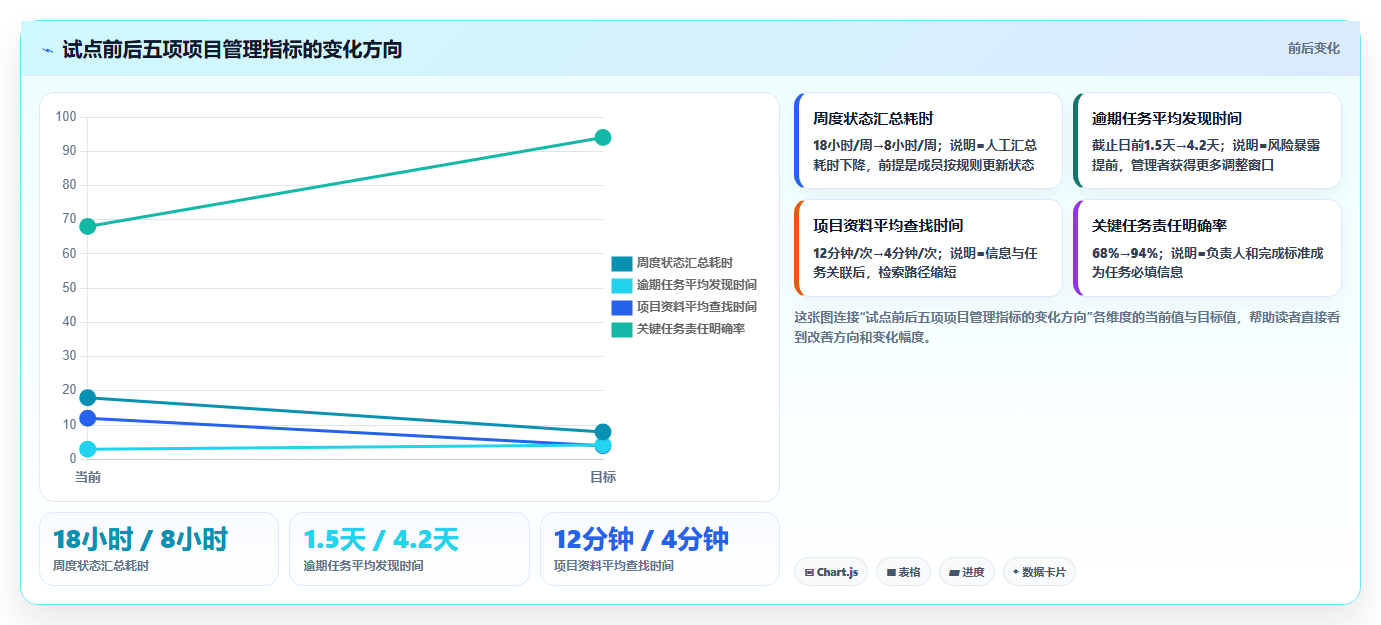
Task: Click the 100 y-axis tick label
Action: [66, 117]
